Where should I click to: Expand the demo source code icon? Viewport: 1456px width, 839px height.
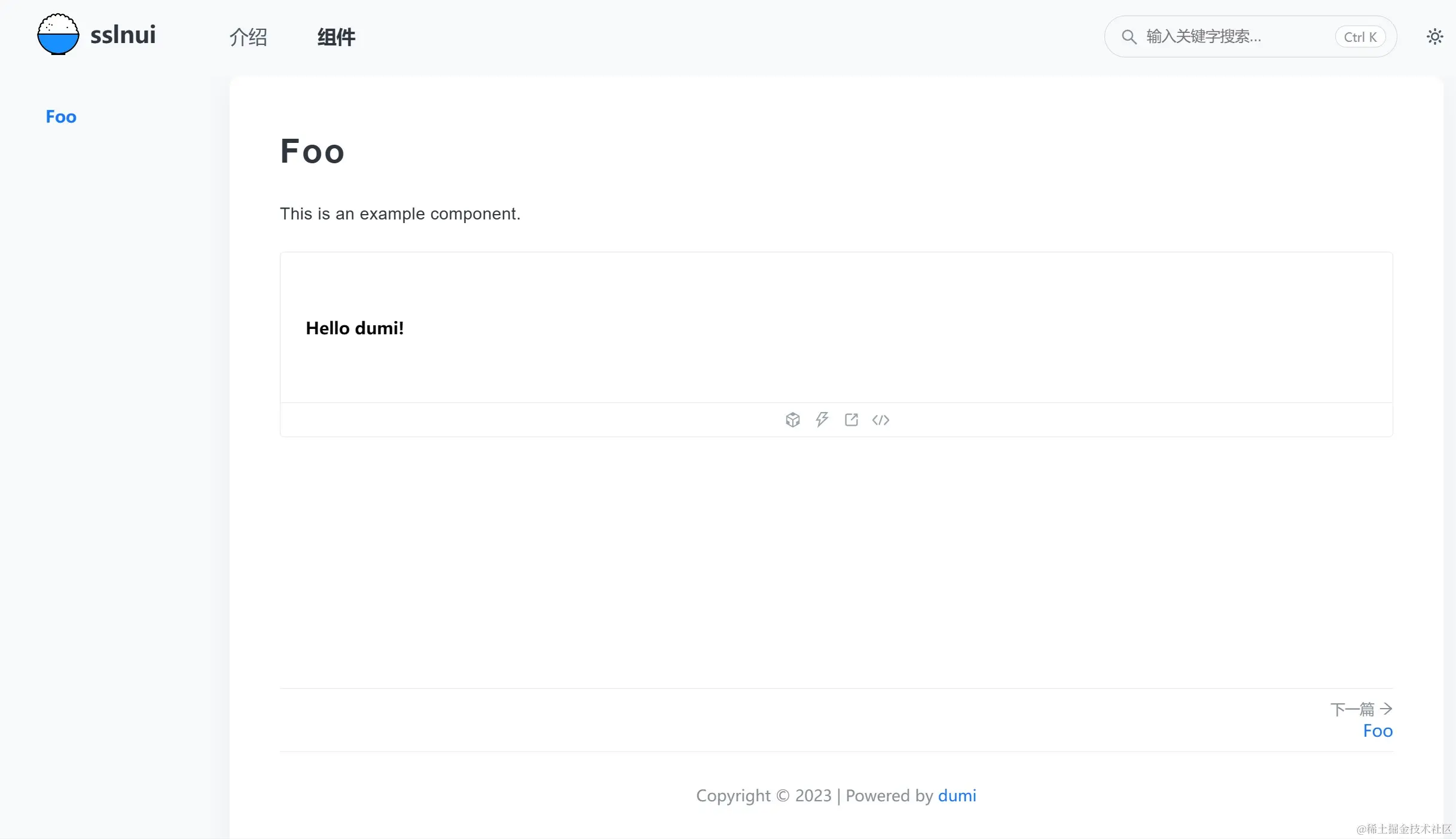(881, 420)
